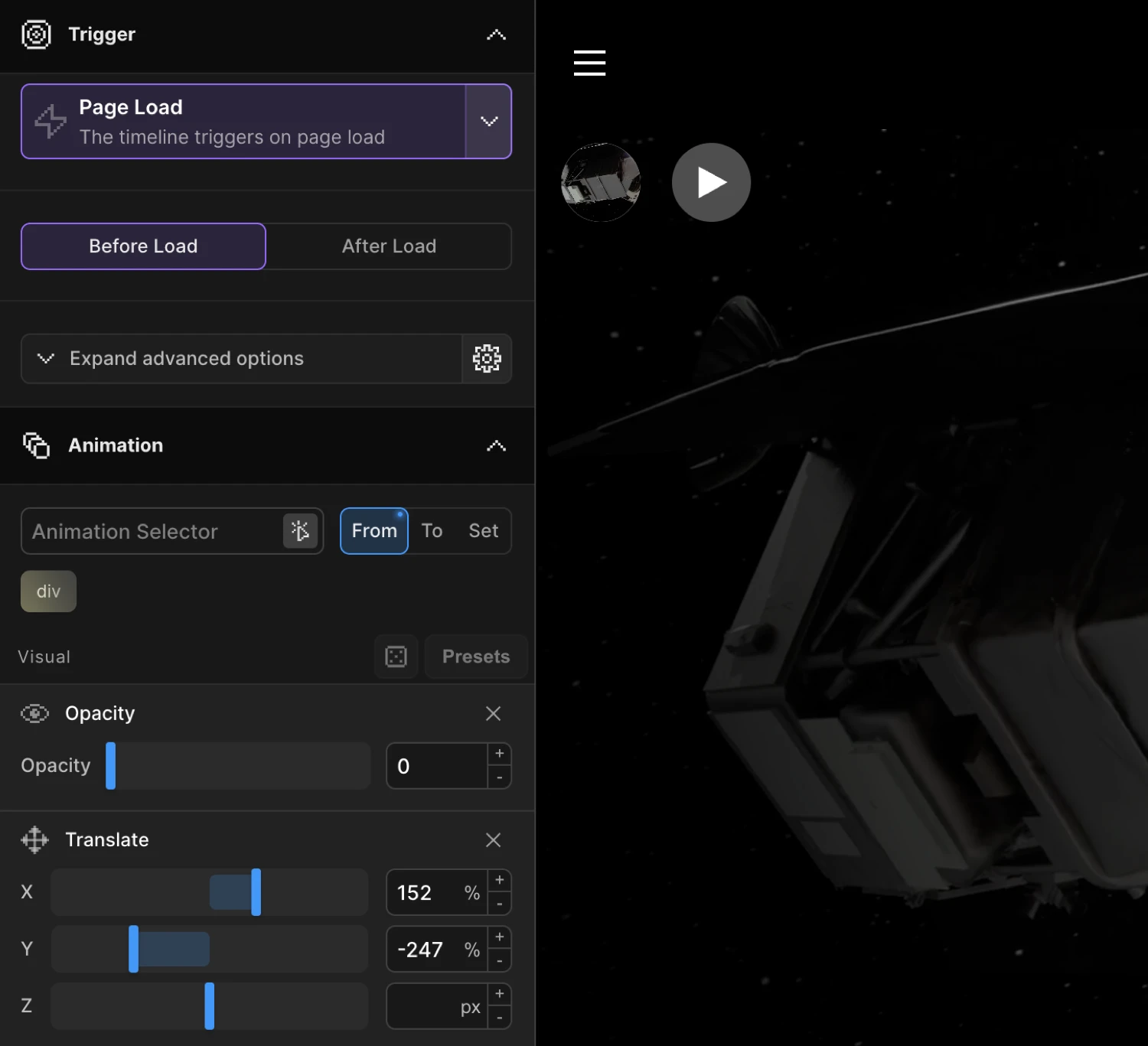Click the Animation panel layers icon
Screen dimensions: 1148x1046
35,445
